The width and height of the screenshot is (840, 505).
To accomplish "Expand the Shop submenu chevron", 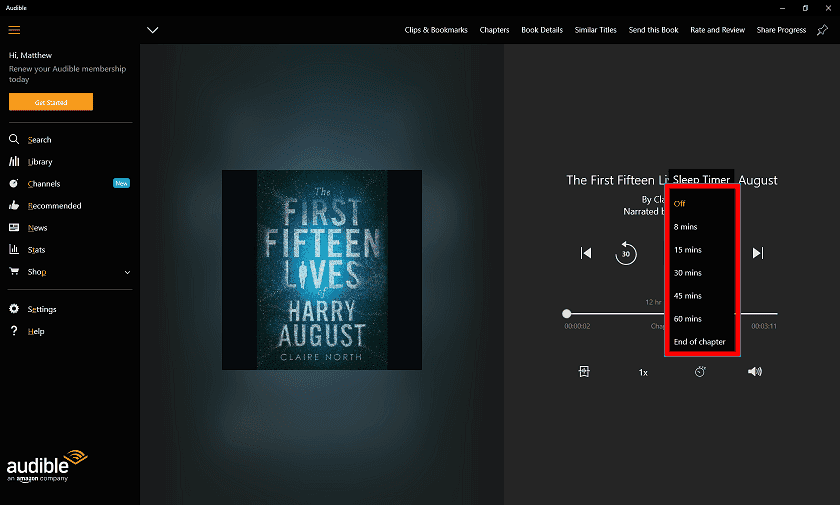I will click(x=128, y=272).
